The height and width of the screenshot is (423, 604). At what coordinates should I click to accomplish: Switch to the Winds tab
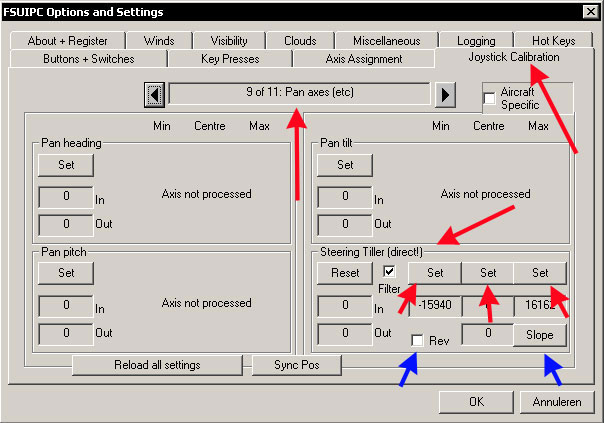[x=159, y=40]
